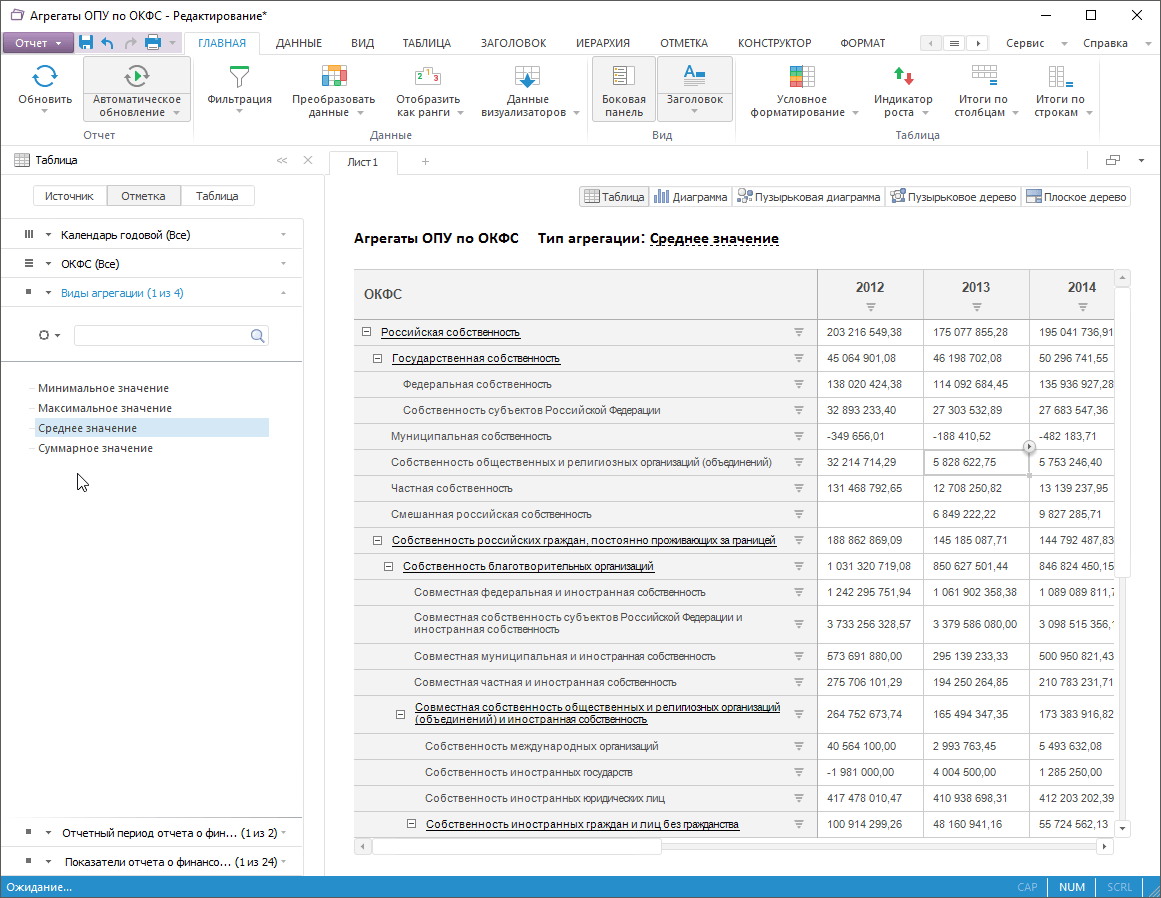Toggle the Side panel (Боковая панель) button
1161x898 pixels.
tap(623, 88)
